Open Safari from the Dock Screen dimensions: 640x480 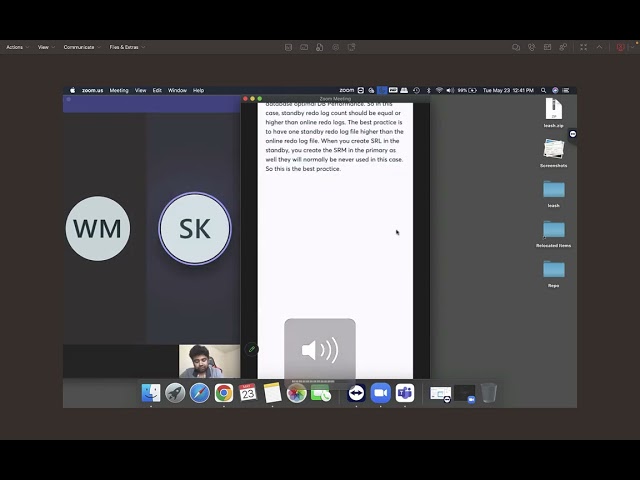point(200,393)
